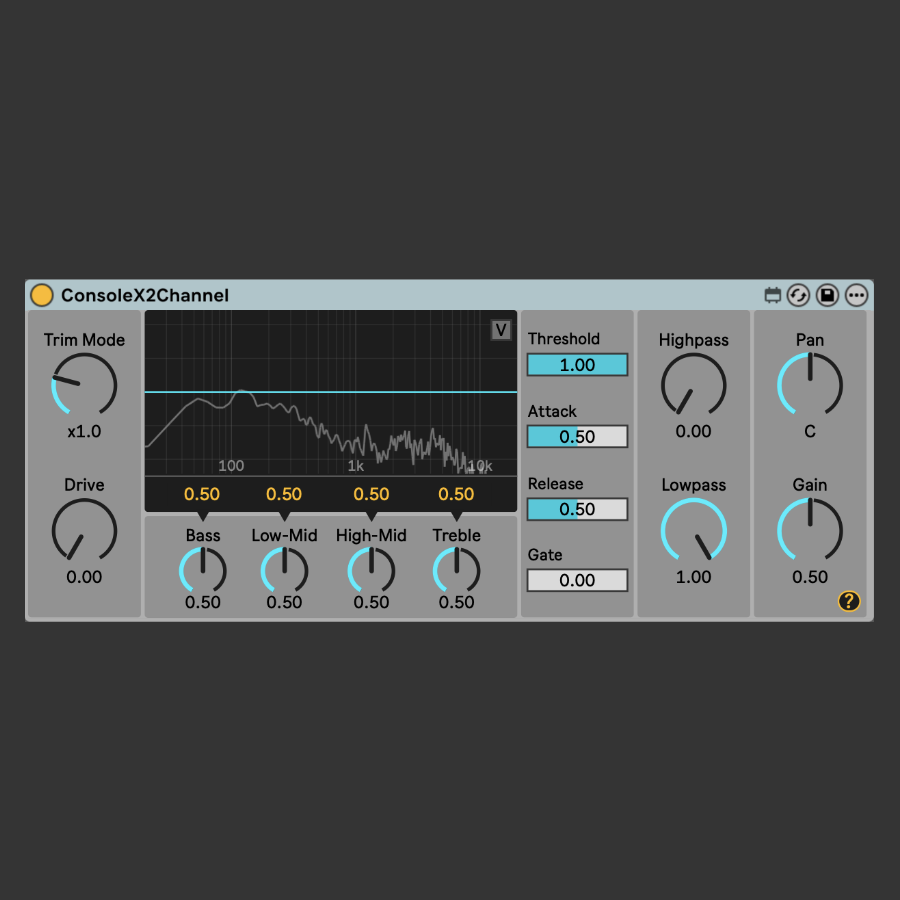Toggle the ConsoleX2Channel device activator

point(42,295)
